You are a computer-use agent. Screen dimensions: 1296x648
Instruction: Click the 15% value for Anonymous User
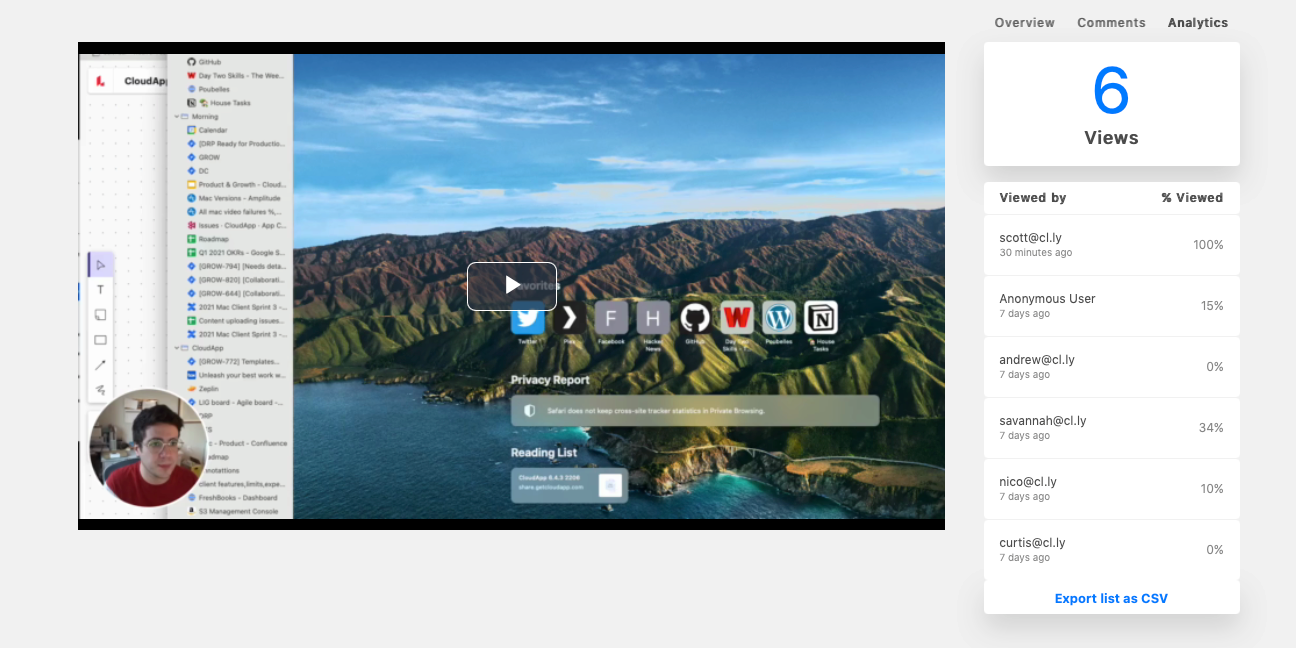click(1212, 306)
